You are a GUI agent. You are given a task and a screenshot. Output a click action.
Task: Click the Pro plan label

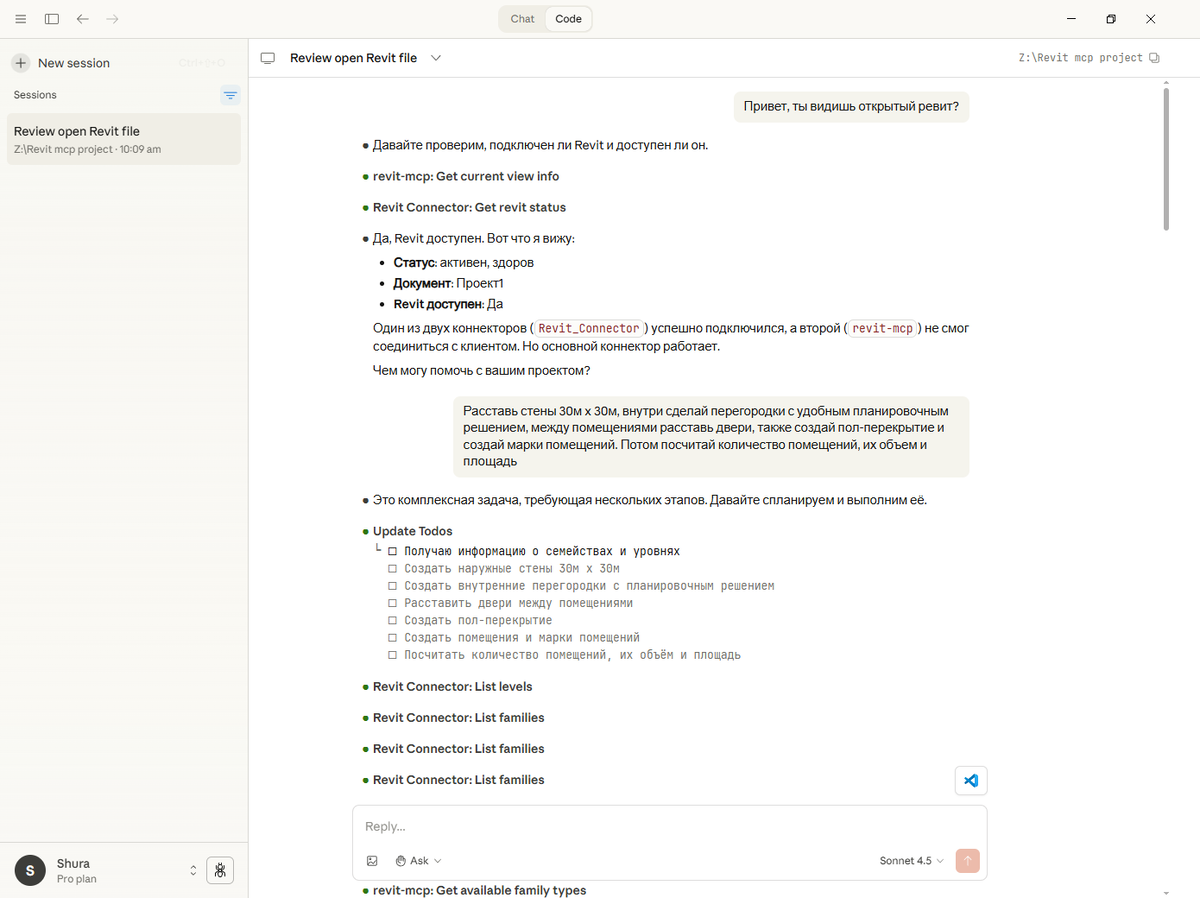pyautogui.click(x=77, y=879)
